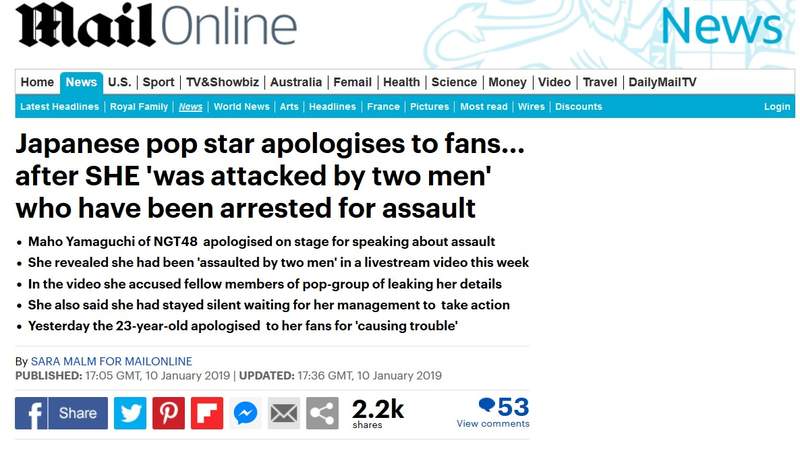This screenshot has width=800, height=455.
Task: Go to MailOnline logo homepage
Action: click(156, 26)
